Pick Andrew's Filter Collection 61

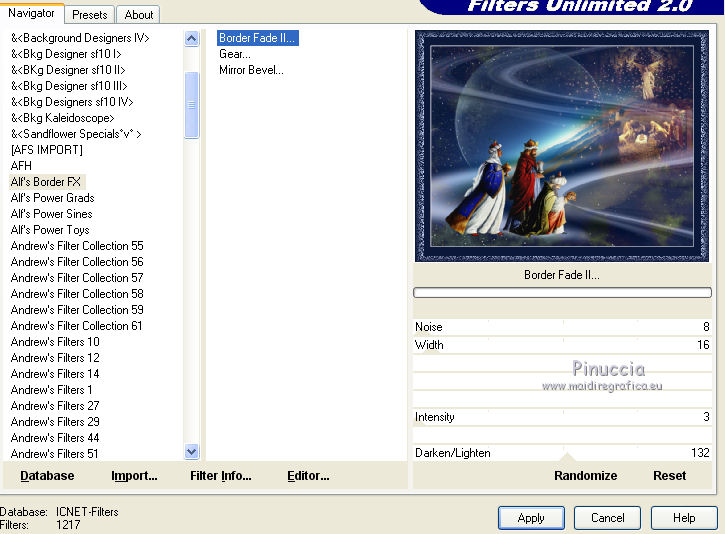point(76,326)
